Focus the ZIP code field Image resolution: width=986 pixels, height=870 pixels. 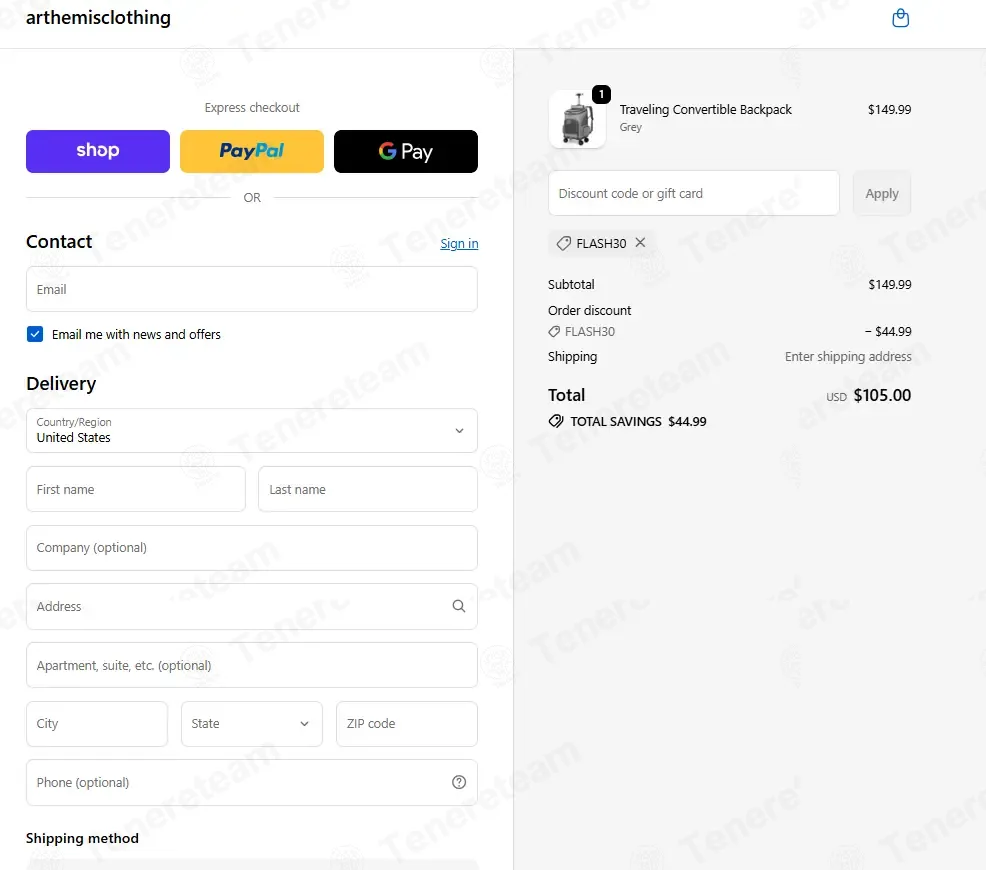(407, 724)
